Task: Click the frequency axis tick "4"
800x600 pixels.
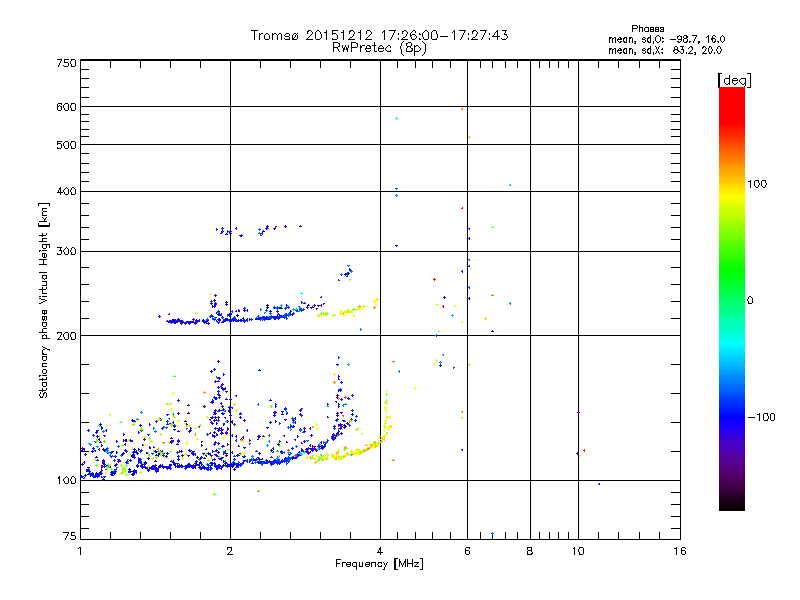Action: pyautogui.click(x=380, y=551)
